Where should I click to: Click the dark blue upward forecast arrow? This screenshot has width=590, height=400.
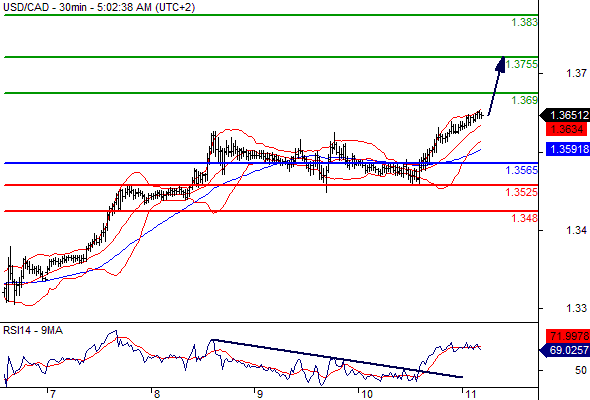[x=496, y=86]
